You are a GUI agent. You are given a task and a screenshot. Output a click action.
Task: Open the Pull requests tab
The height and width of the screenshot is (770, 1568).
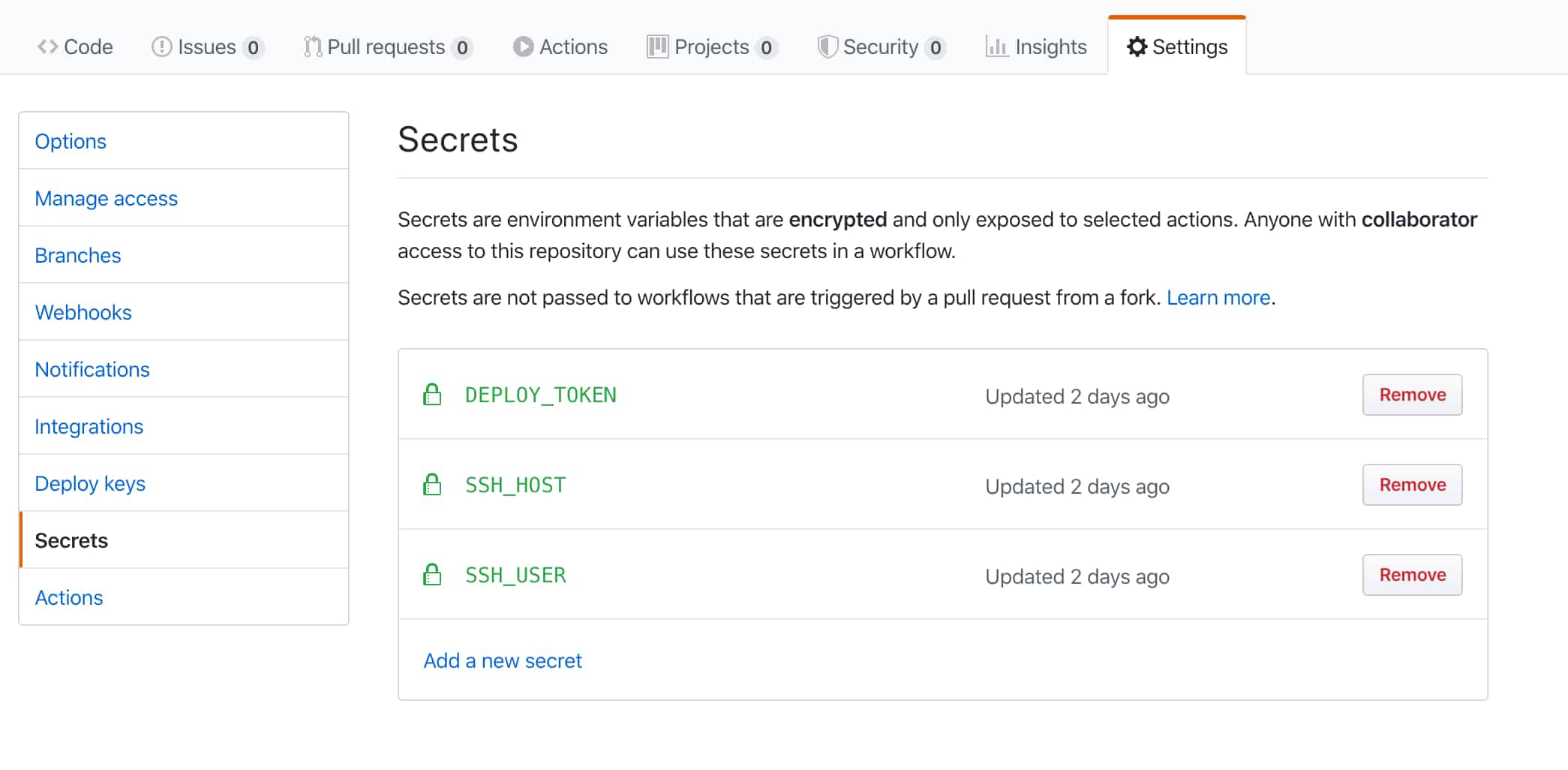click(387, 47)
